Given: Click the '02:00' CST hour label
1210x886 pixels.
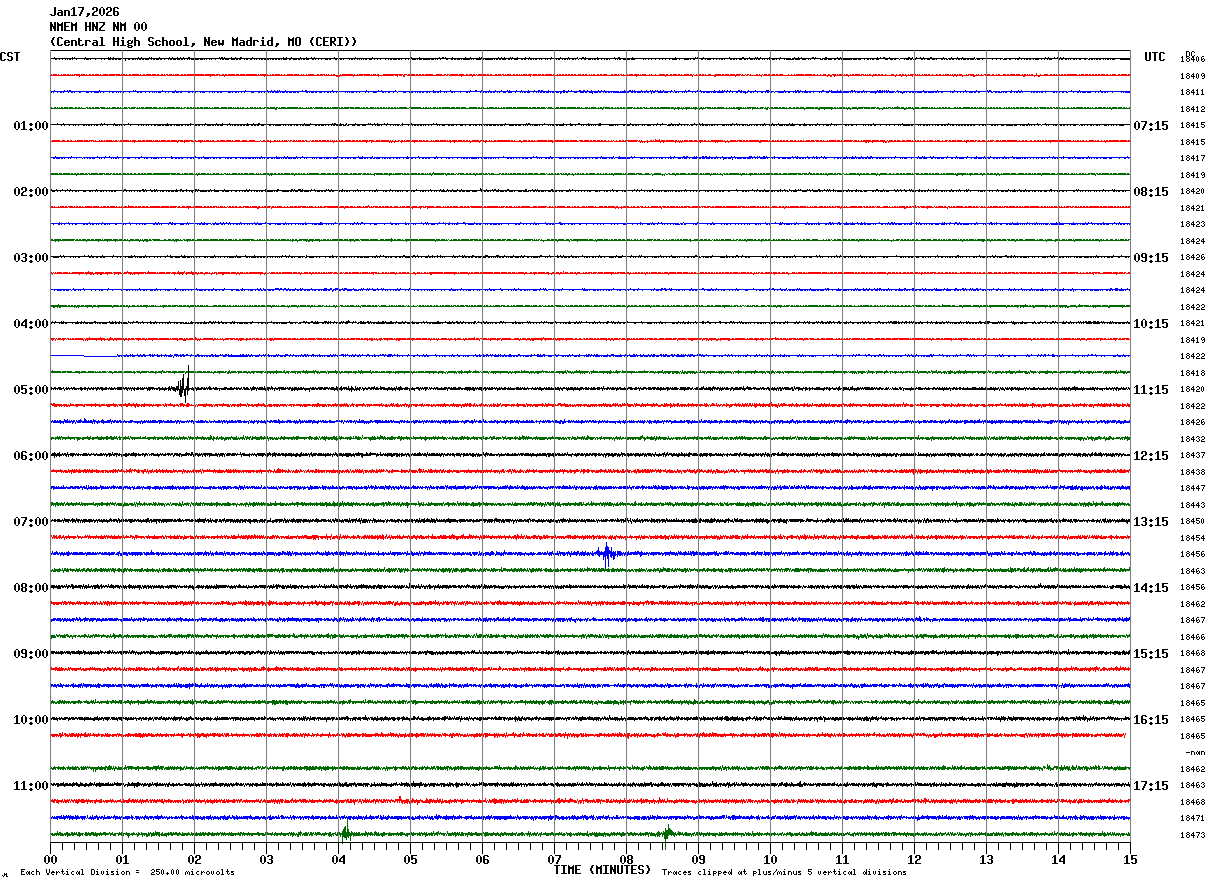Looking at the screenshot, I should click(31, 192).
